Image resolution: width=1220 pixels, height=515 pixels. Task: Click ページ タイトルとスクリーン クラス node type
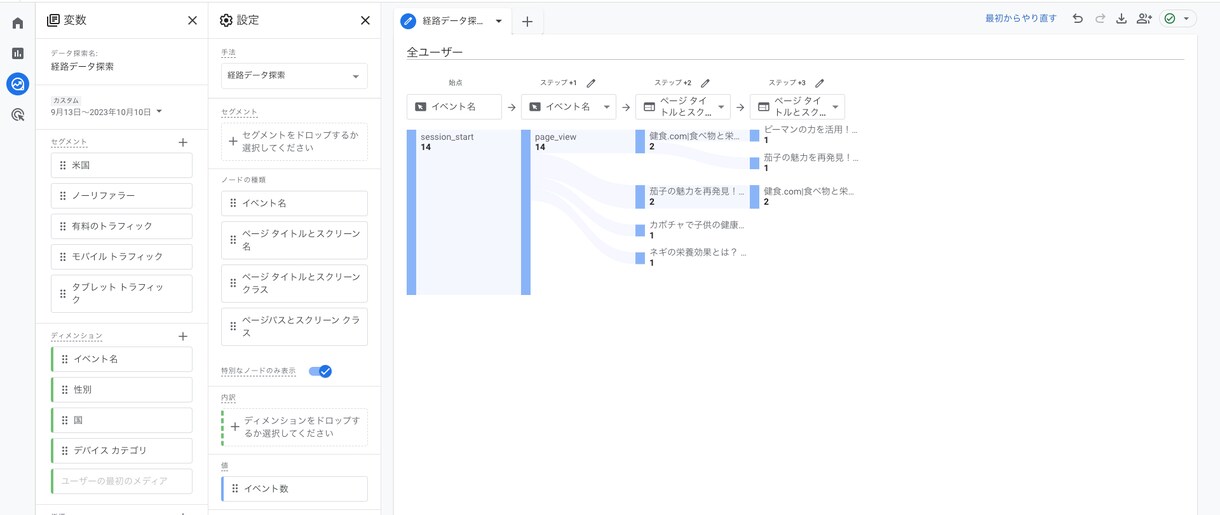click(294, 284)
